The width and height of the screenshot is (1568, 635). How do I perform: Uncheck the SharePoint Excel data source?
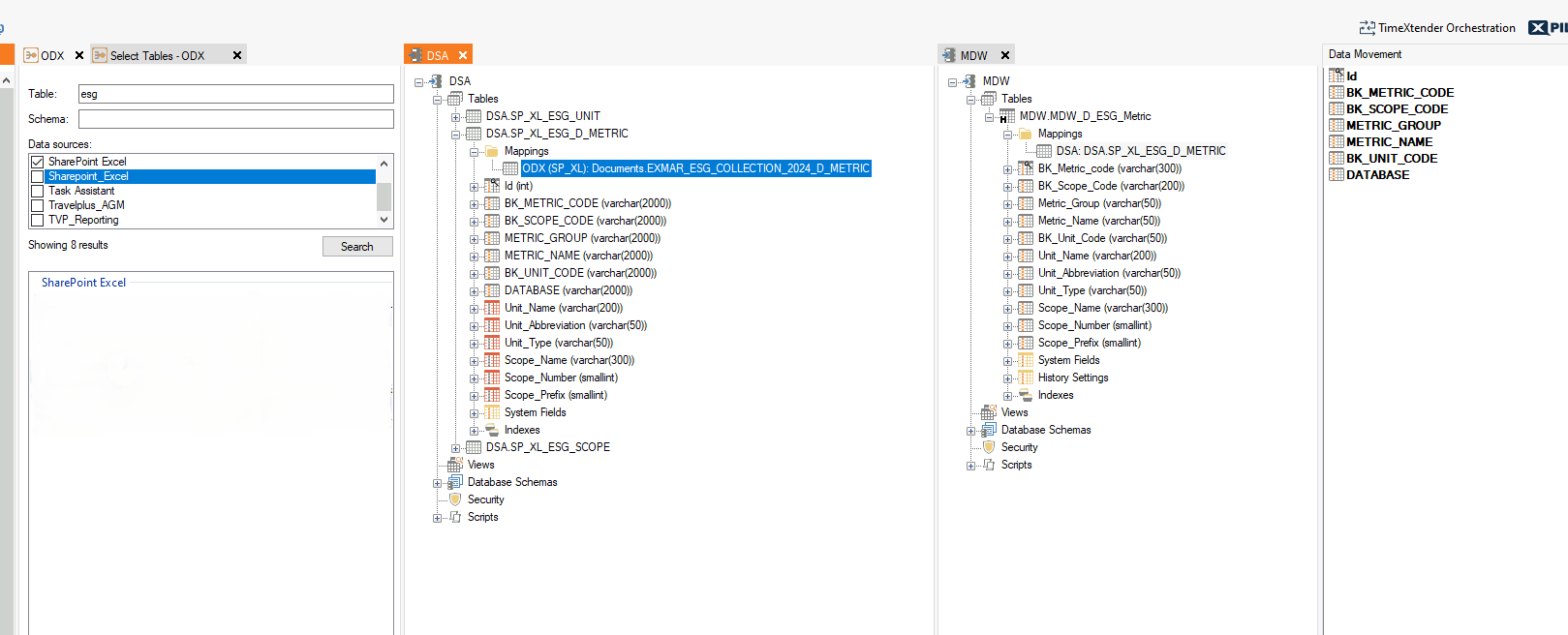(38, 162)
